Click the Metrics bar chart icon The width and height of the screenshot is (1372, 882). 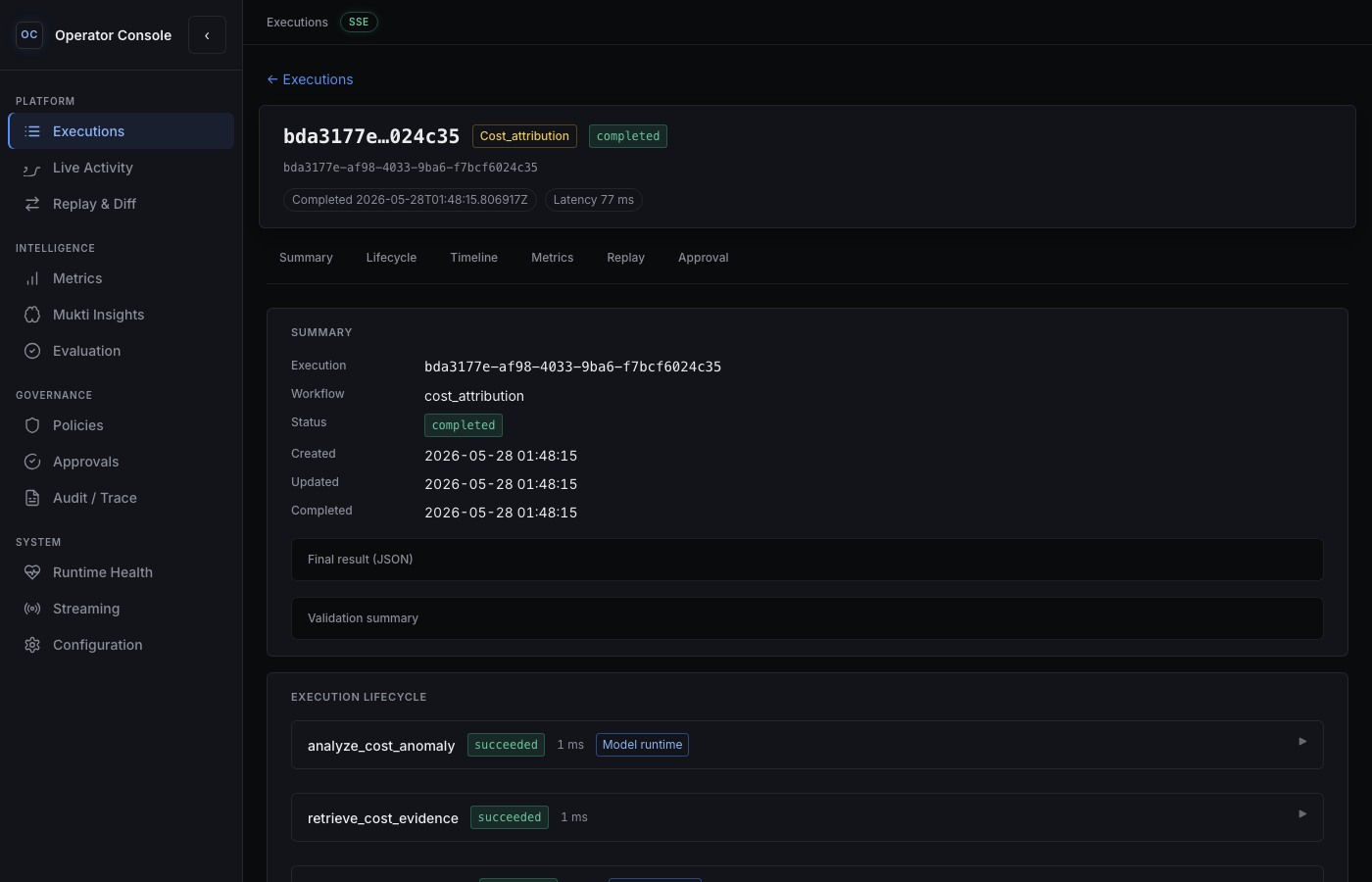(x=32, y=278)
